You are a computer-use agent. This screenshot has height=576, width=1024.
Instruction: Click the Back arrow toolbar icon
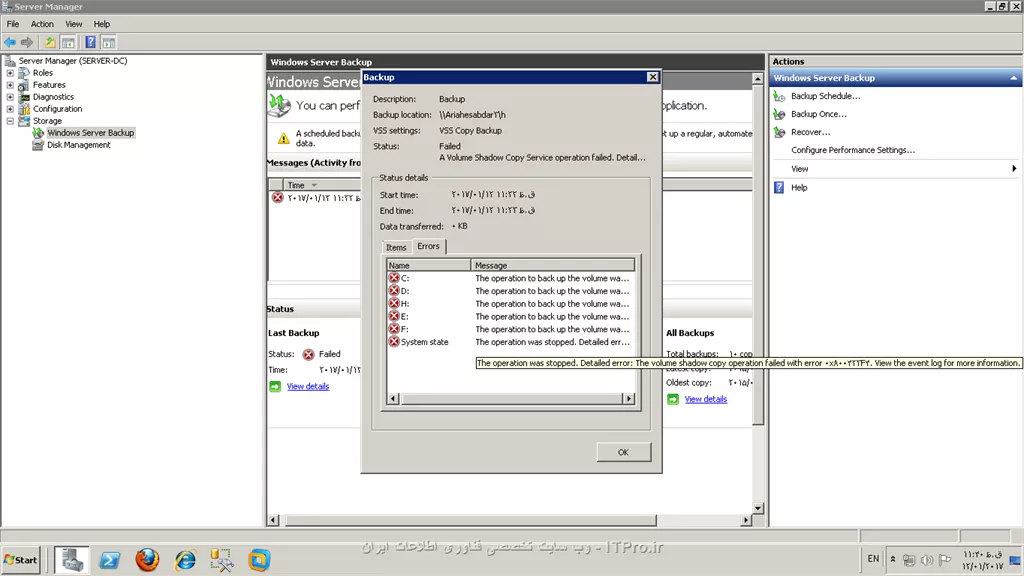10,42
